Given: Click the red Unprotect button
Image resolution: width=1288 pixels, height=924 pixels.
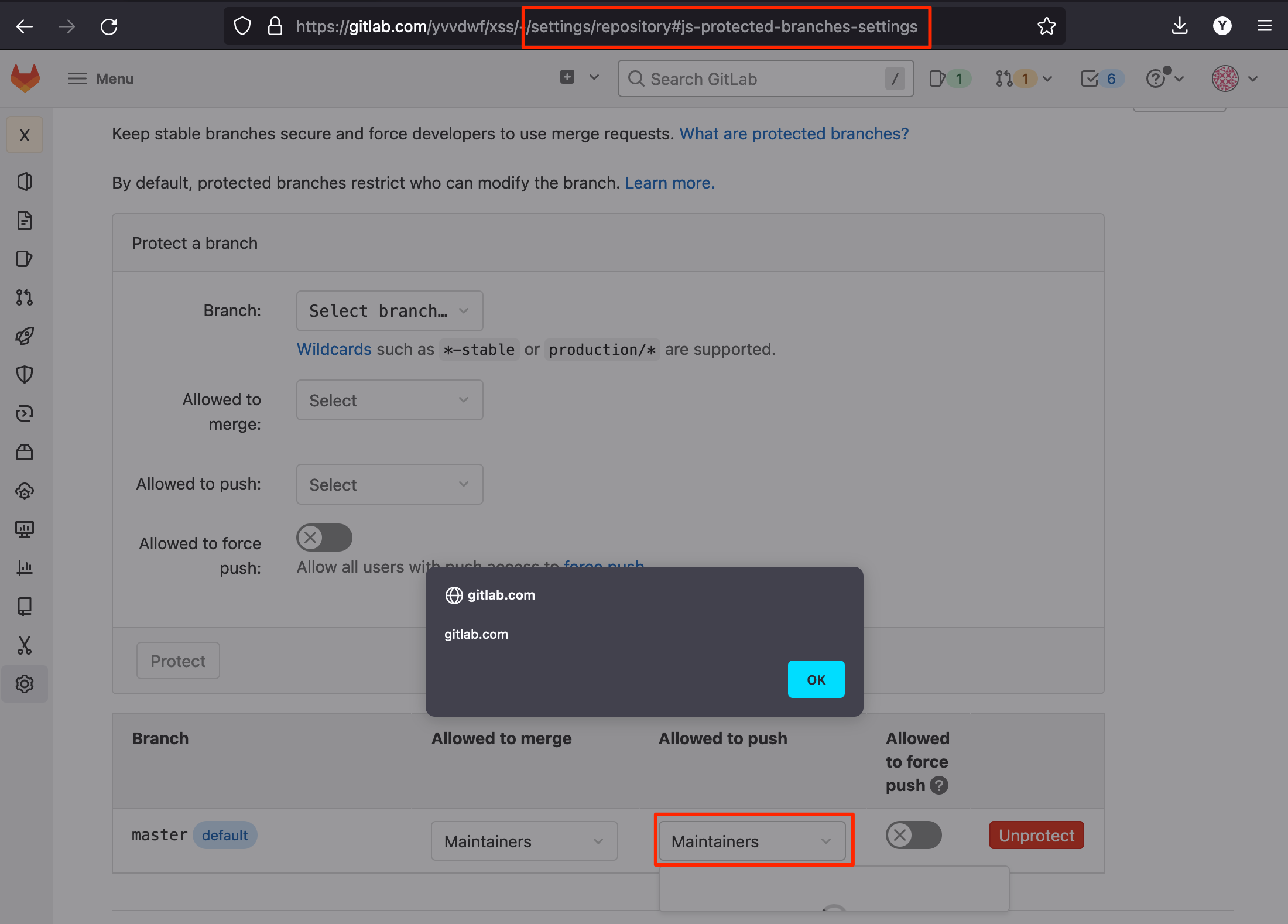Looking at the screenshot, I should click(1036, 836).
